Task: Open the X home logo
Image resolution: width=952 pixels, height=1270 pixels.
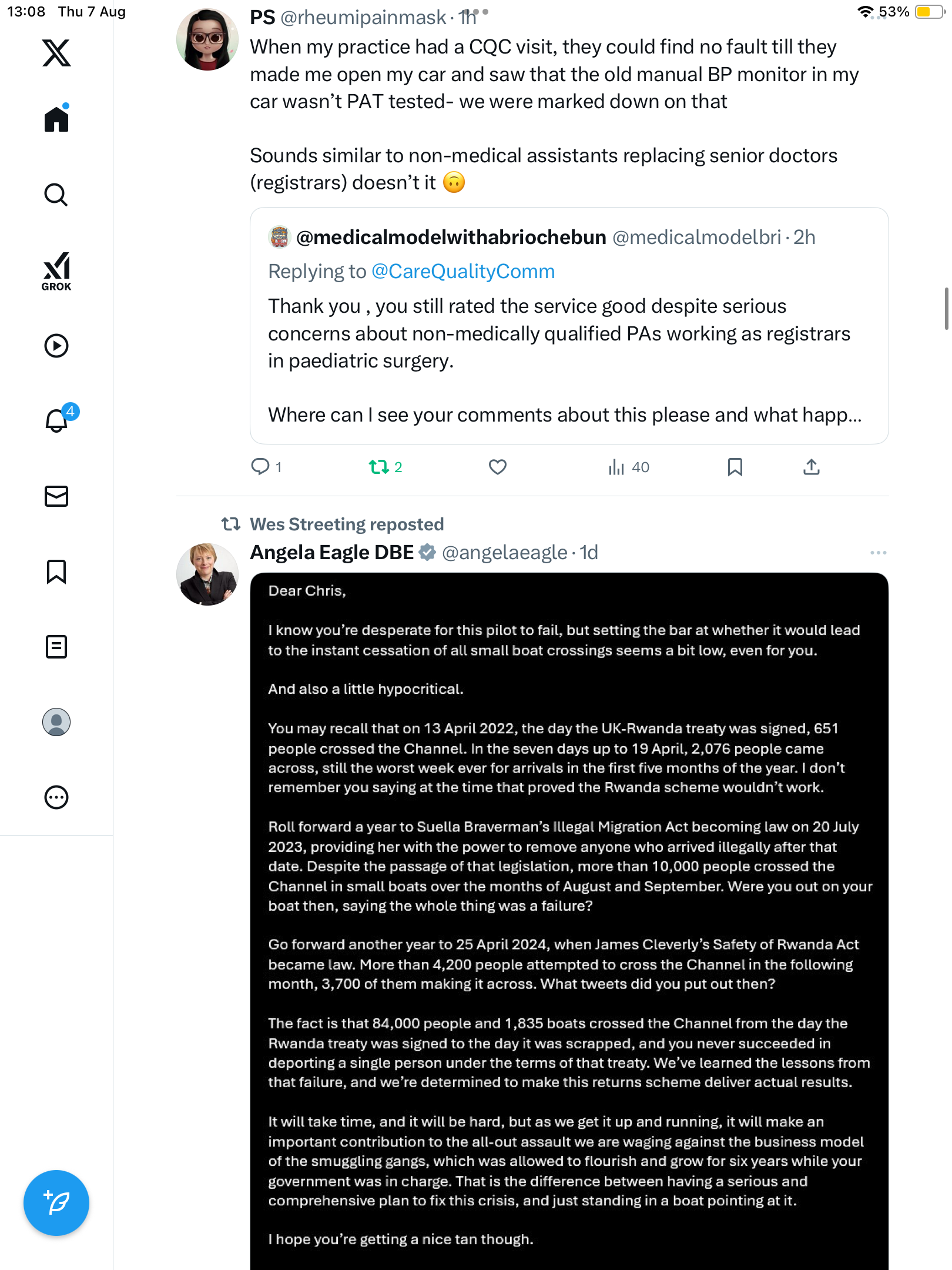Action: coord(56,53)
